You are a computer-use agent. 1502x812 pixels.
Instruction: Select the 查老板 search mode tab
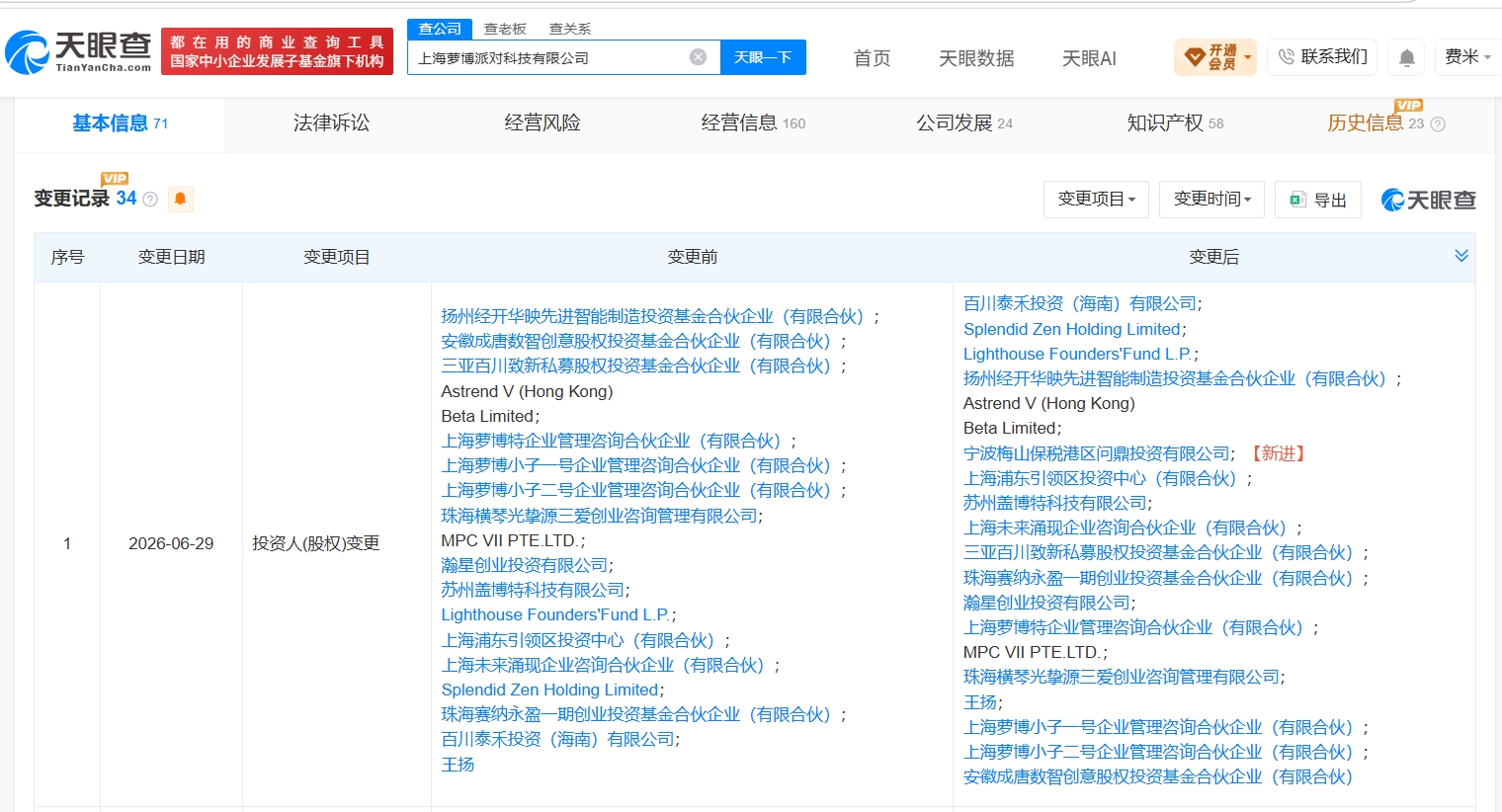(x=505, y=29)
